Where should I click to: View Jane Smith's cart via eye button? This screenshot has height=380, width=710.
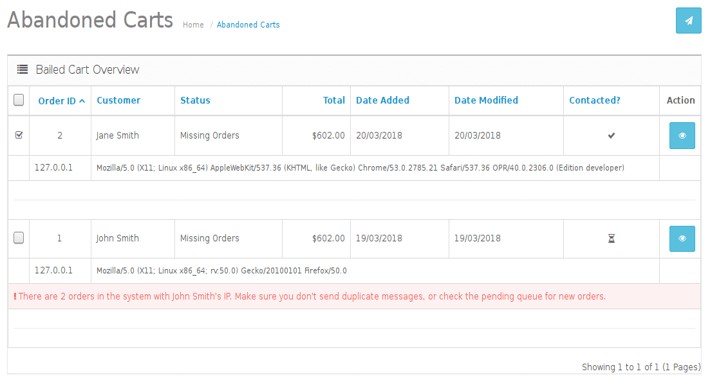point(681,135)
